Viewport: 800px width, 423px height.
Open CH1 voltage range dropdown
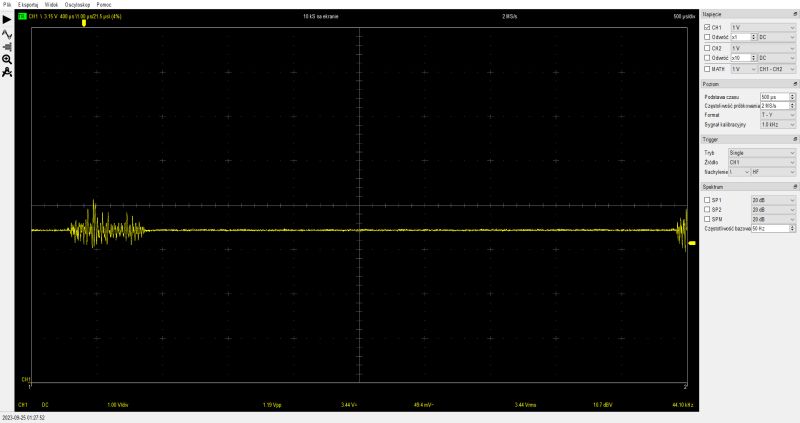tap(763, 28)
